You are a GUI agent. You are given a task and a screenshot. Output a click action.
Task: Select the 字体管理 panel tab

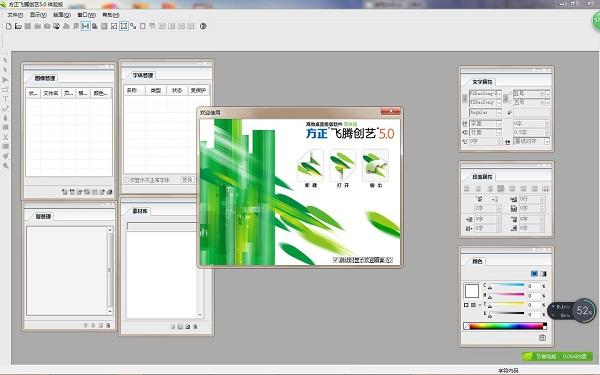click(143, 75)
